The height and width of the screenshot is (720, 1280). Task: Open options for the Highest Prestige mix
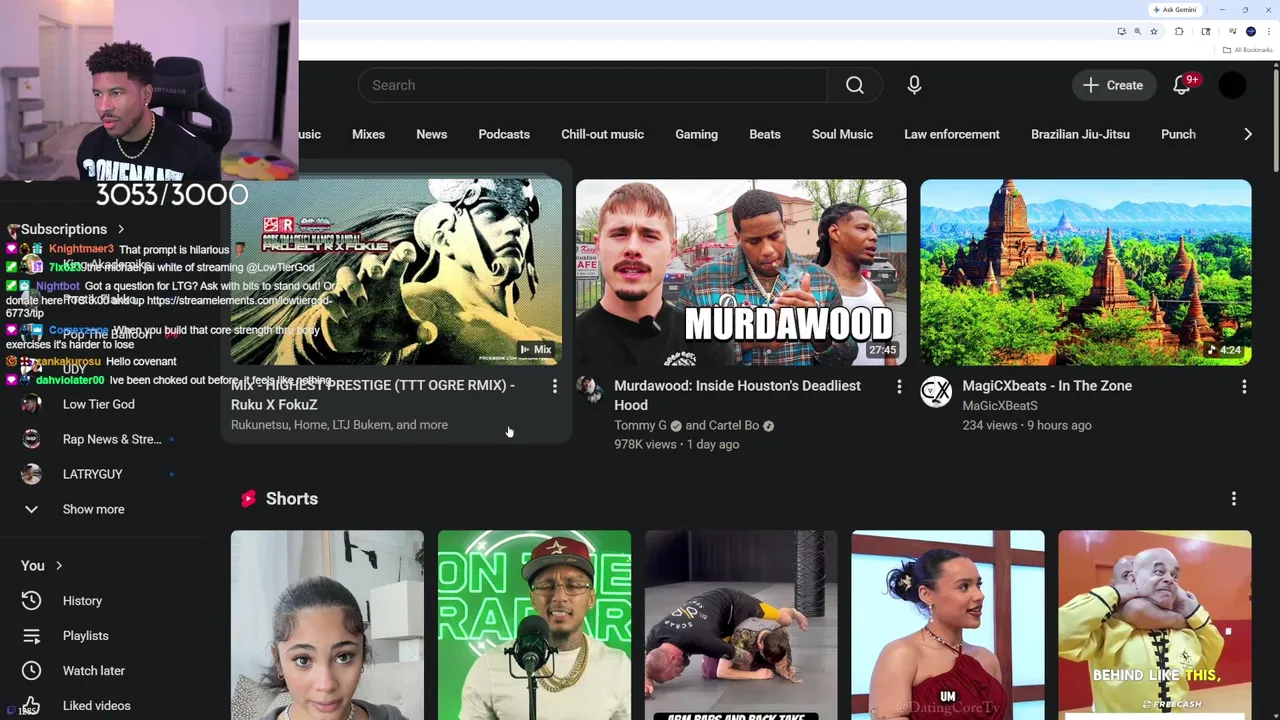555,386
